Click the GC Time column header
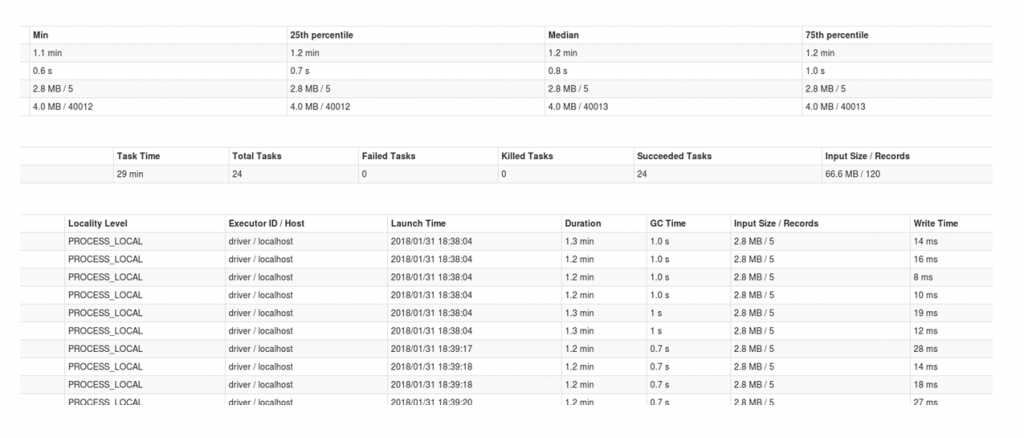This screenshot has width=1024, height=438. 668,223
